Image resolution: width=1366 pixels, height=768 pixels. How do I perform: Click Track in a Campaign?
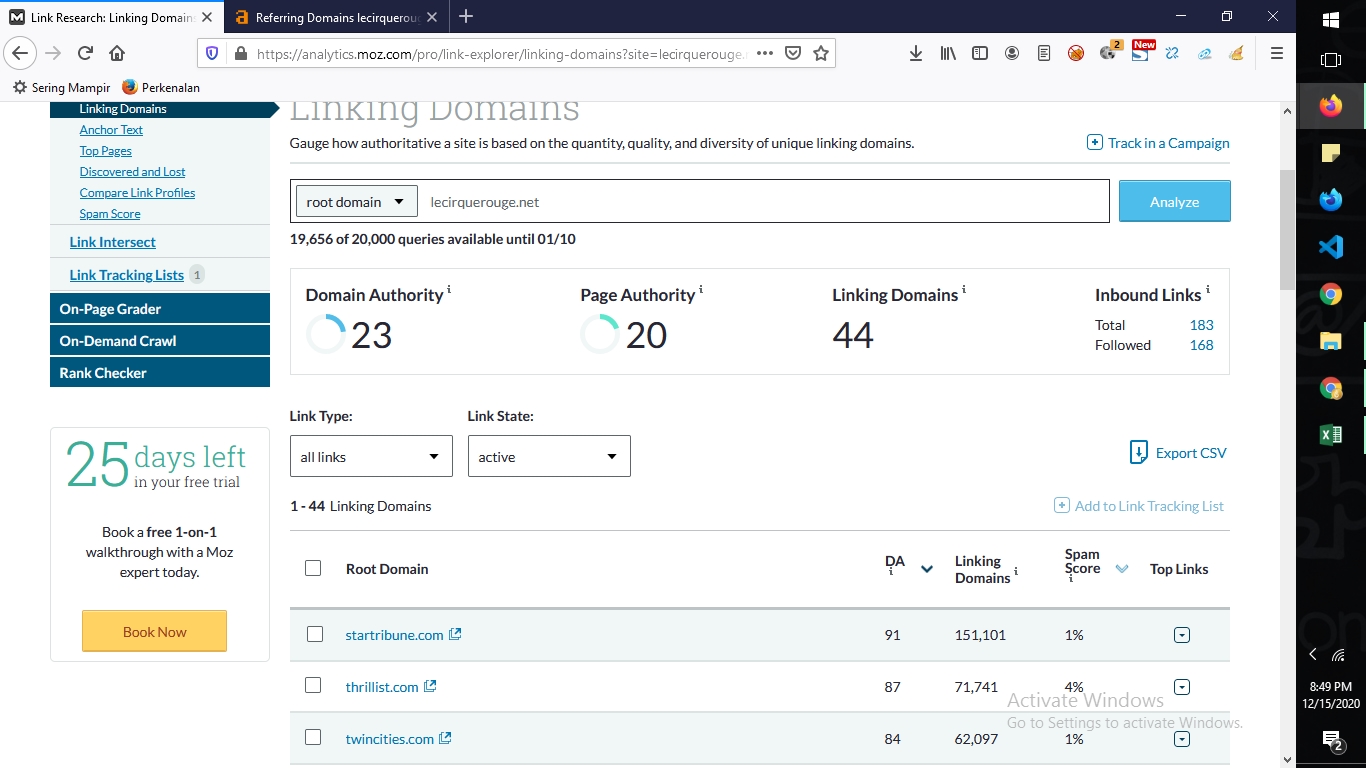1158,143
